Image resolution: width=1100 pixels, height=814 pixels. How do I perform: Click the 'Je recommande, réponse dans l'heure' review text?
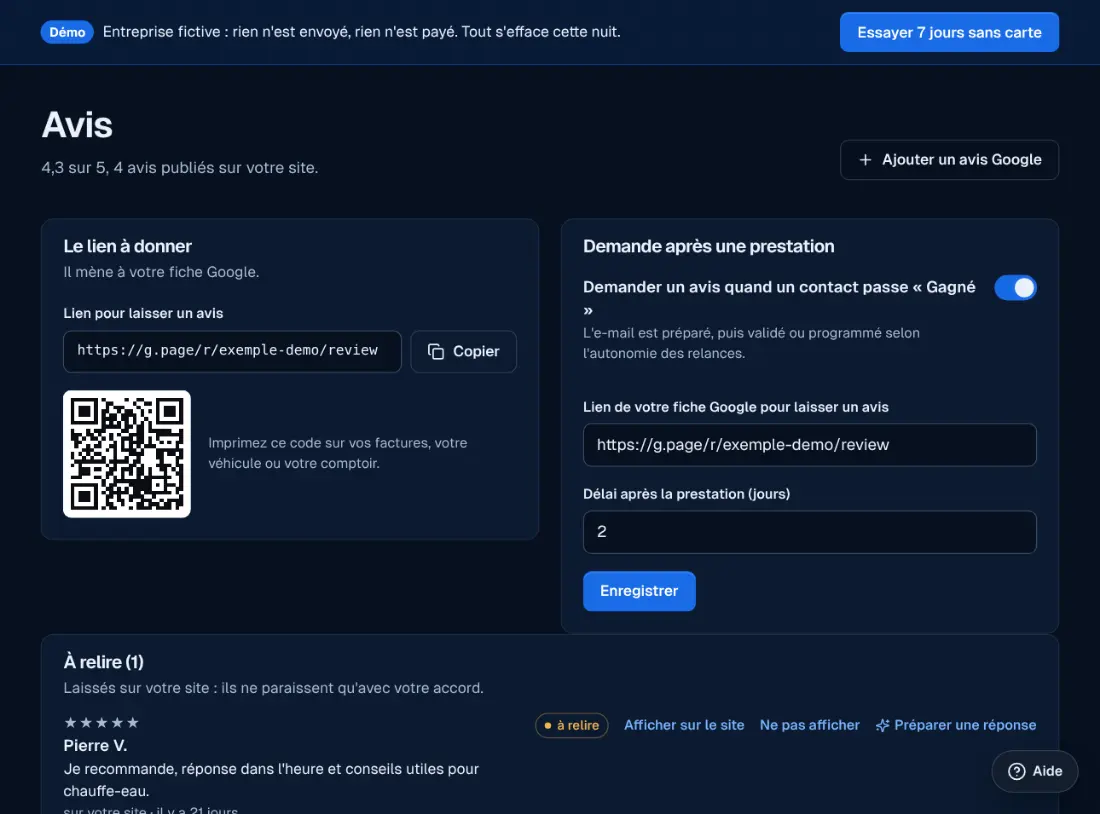[x=271, y=780]
